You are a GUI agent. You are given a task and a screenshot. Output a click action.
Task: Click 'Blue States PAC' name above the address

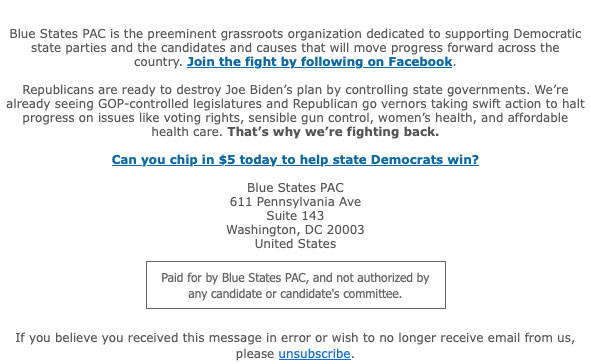(x=295, y=188)
